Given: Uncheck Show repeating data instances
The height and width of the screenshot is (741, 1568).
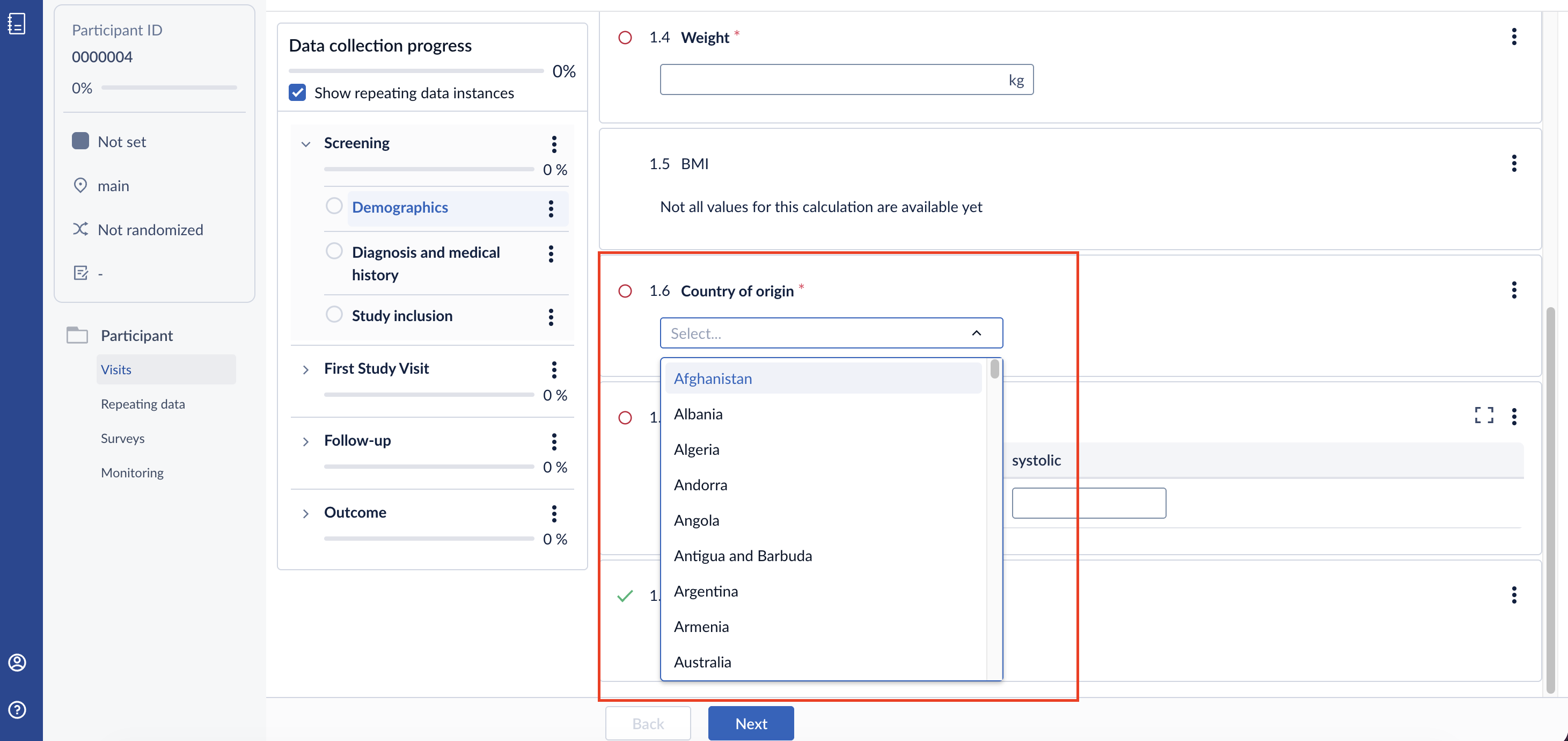Looking at the screenshot, I should 297,92.
